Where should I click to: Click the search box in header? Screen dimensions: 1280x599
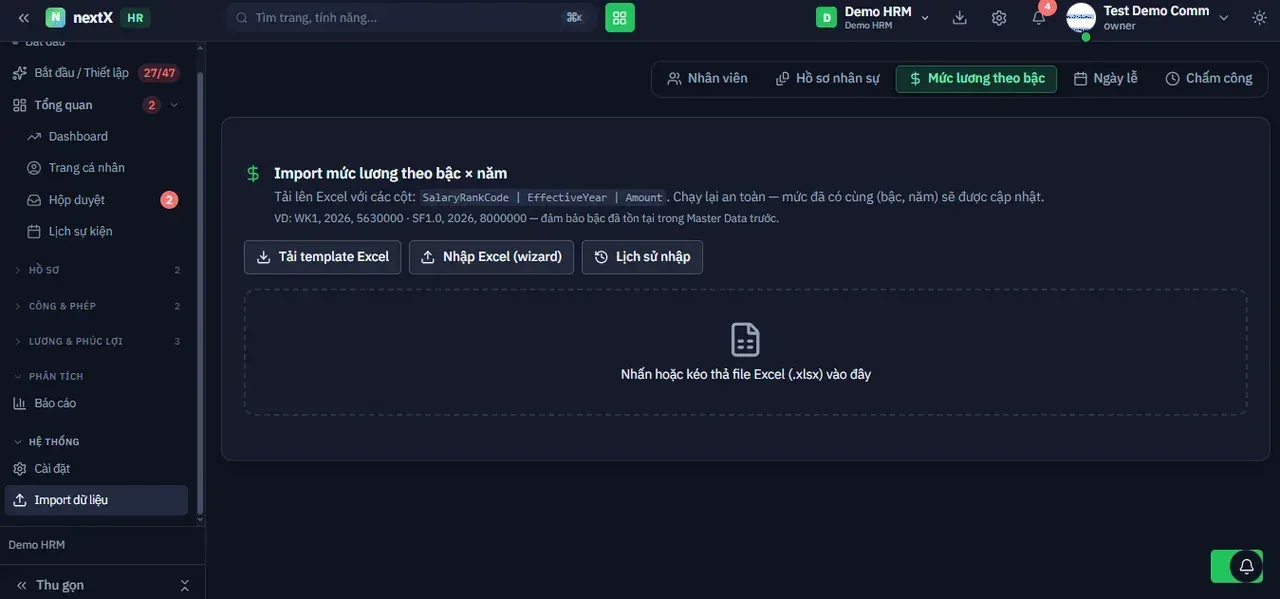[410, 17]
